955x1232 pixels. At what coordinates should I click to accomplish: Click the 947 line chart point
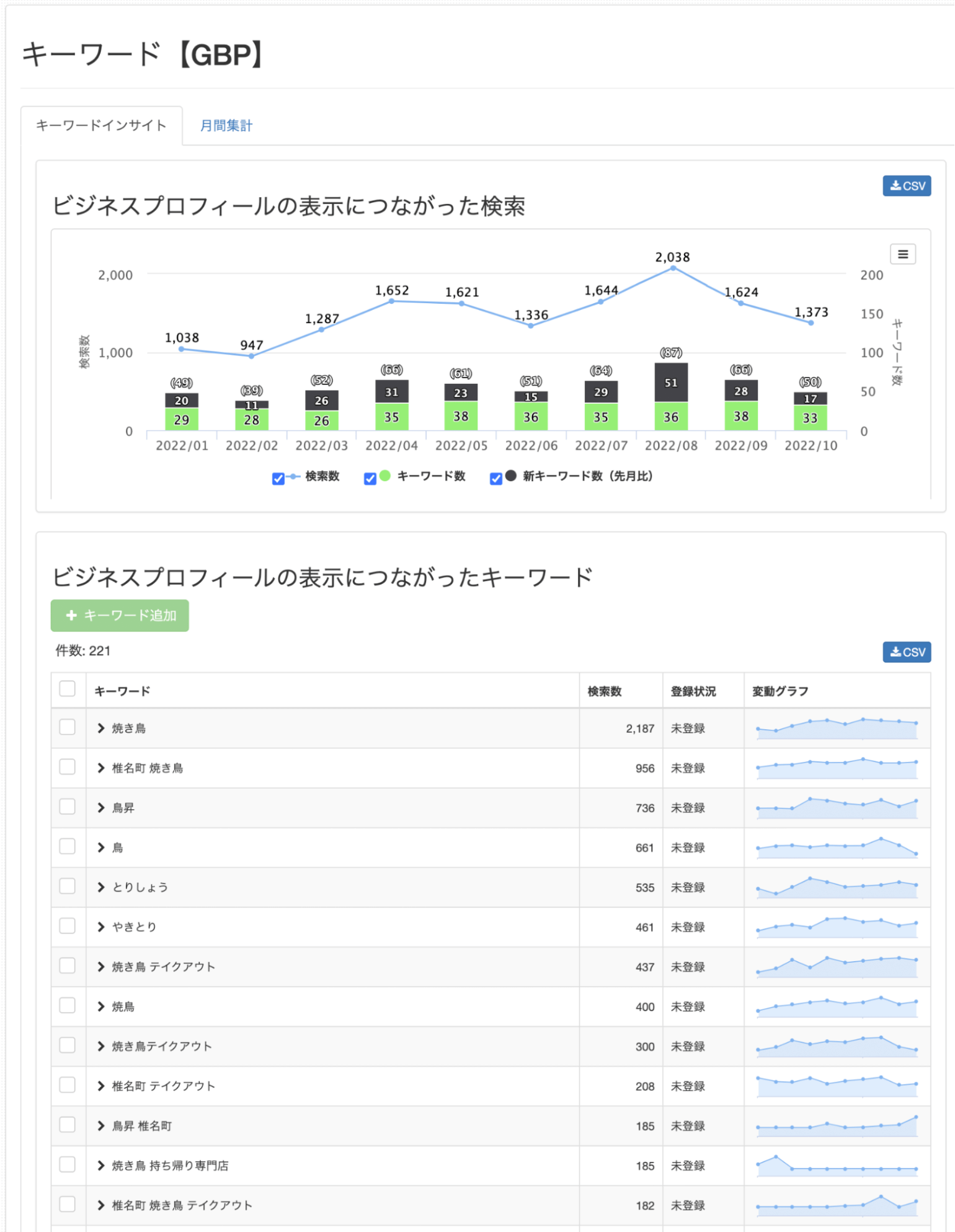point(251,356)
